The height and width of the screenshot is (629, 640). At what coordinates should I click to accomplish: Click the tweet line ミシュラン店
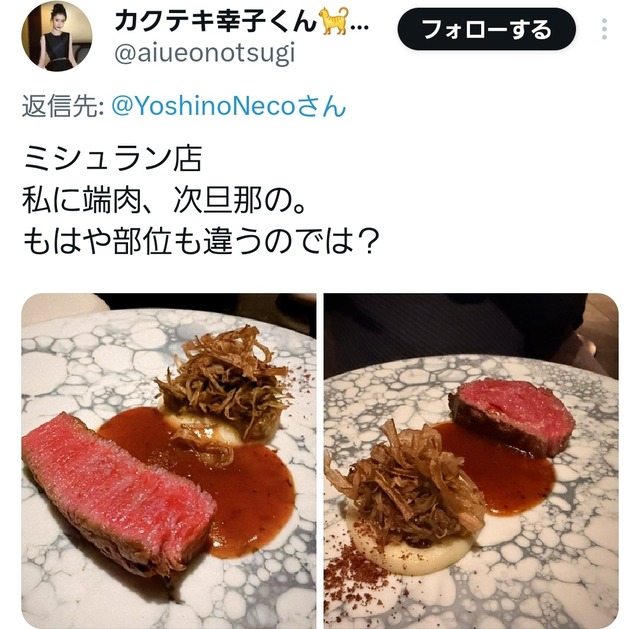click(x=113, y=158)
